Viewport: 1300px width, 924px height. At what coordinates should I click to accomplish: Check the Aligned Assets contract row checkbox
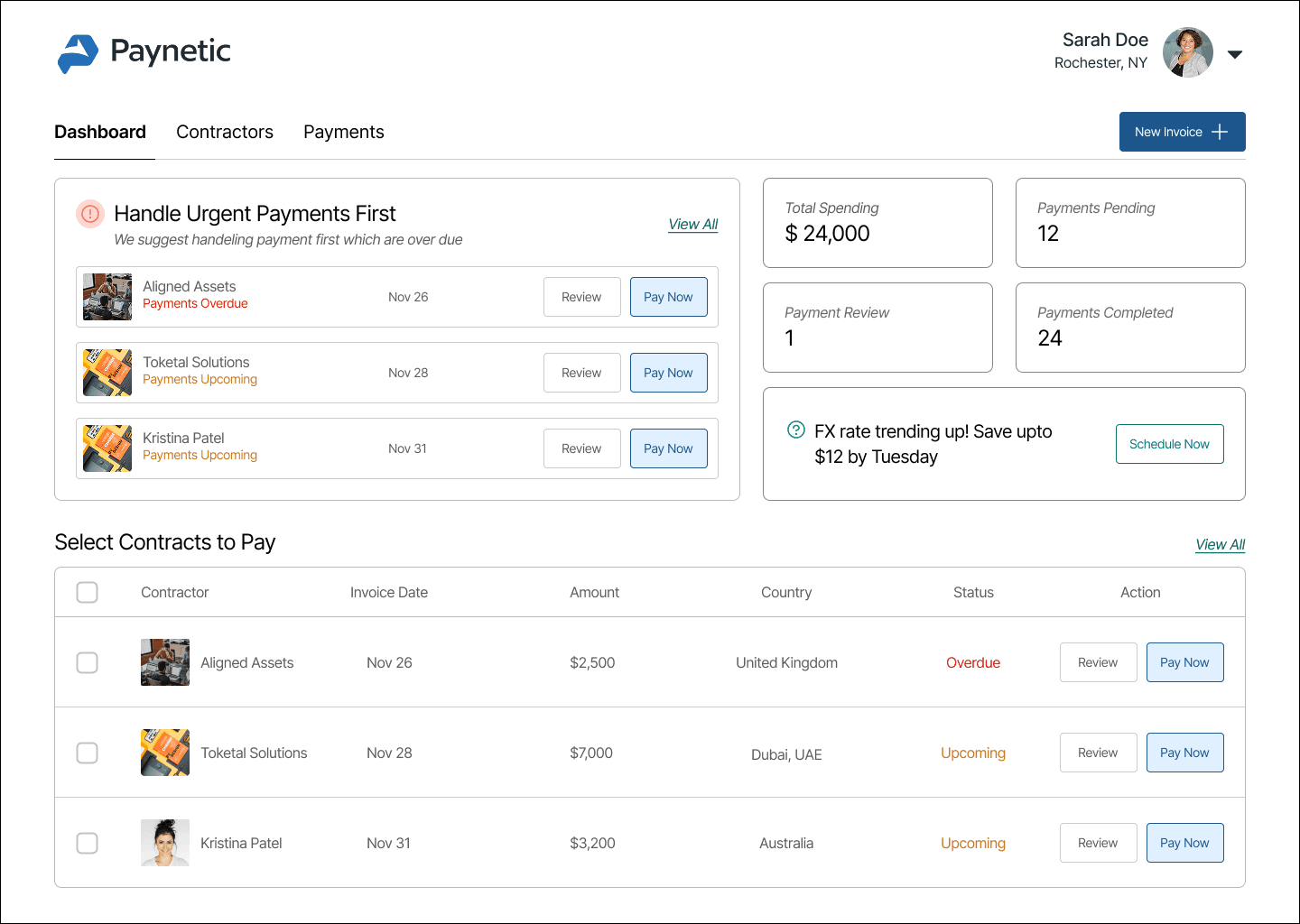[88, 662]
